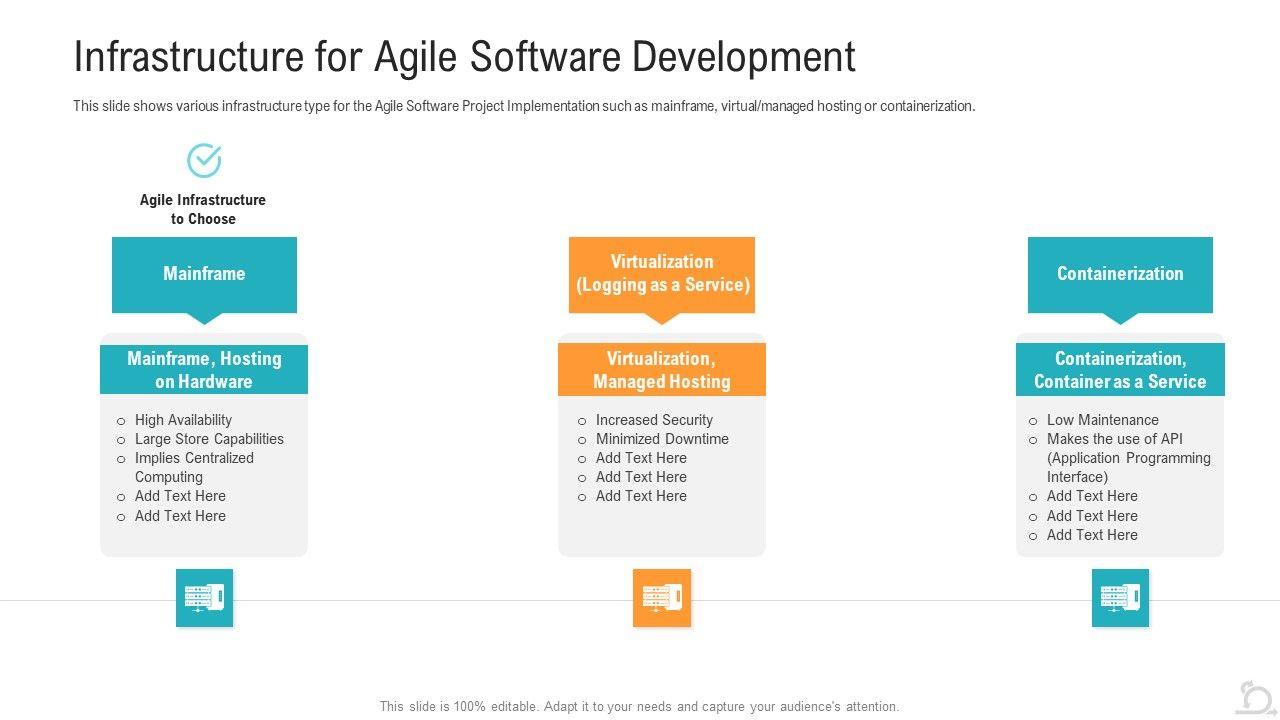Select the "Virtualization (Logging as a Service)" orange box
This screenshot has height=720, width=1280.
662,275
